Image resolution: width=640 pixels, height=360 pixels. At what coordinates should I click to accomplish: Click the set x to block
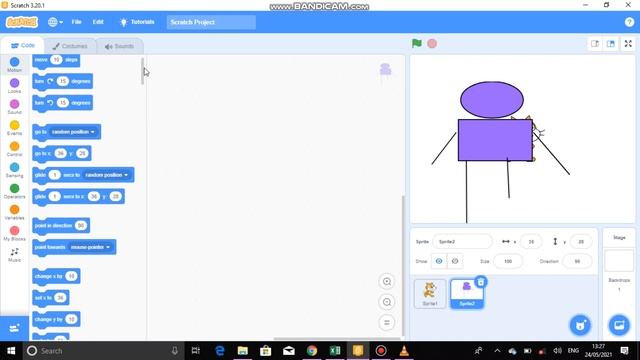click(x=51, y=298)
